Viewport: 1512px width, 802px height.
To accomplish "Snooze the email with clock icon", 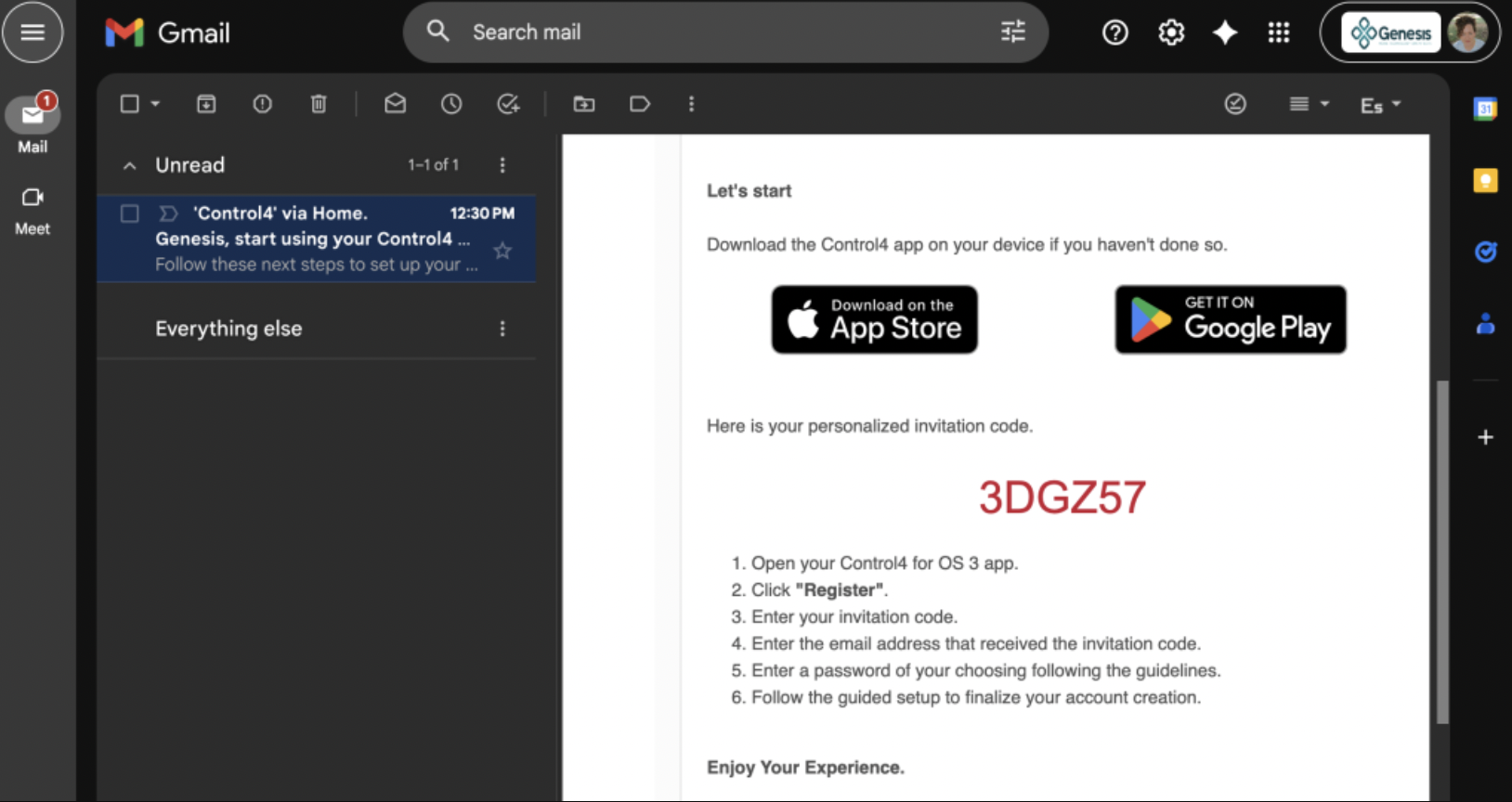I will point(451,104).
